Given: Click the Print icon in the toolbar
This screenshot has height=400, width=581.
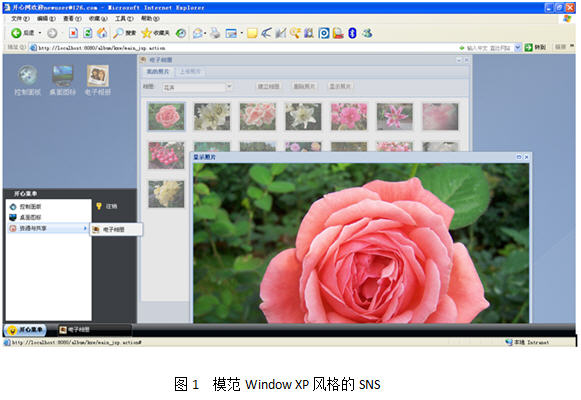Looking at the screenshot, I should click(x=215, y=33).
